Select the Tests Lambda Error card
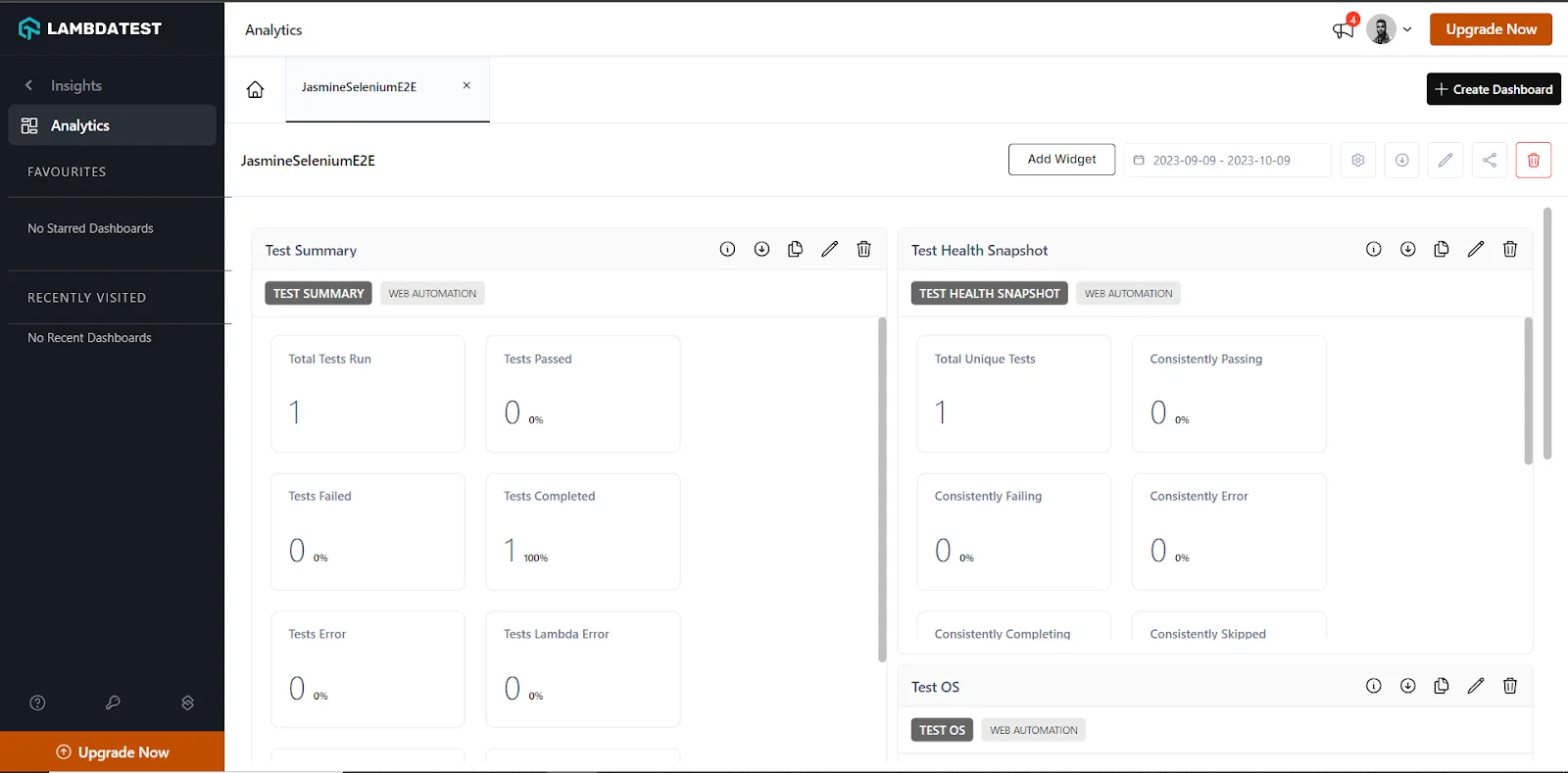 pyautogui.click(x=583, y=669)
